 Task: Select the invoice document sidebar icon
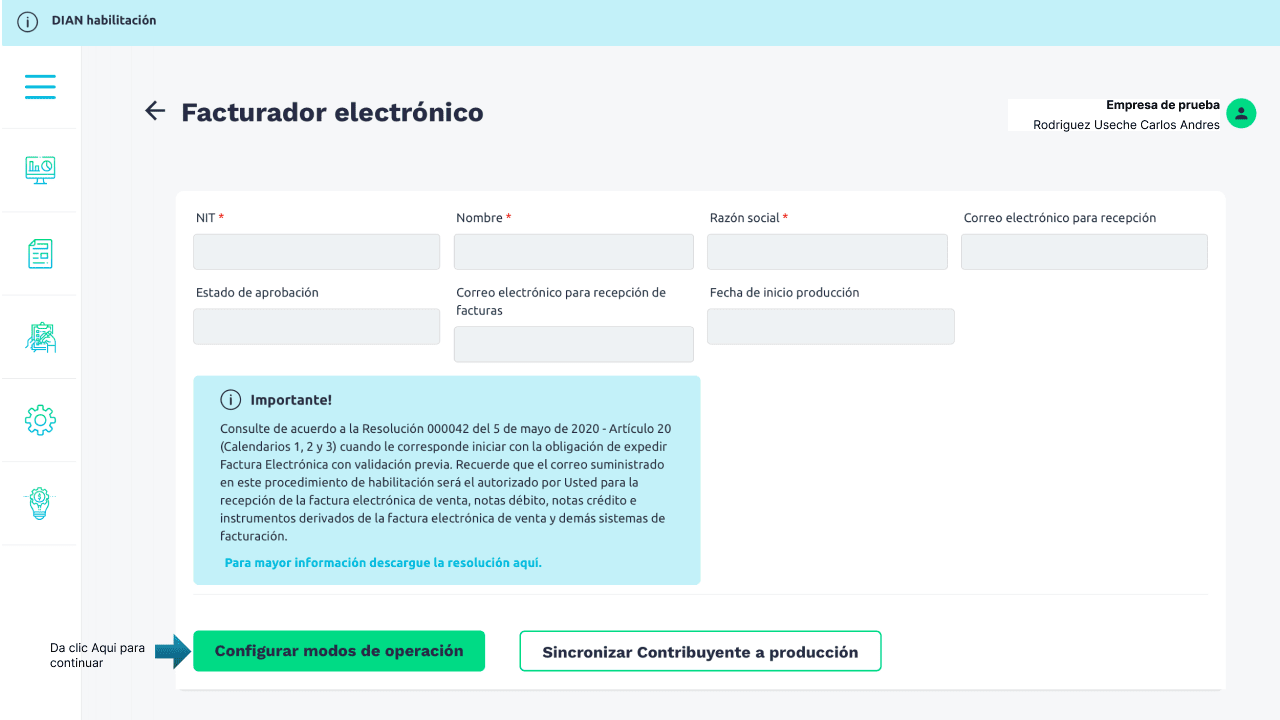pyautogui.click(x=40, y=254)
